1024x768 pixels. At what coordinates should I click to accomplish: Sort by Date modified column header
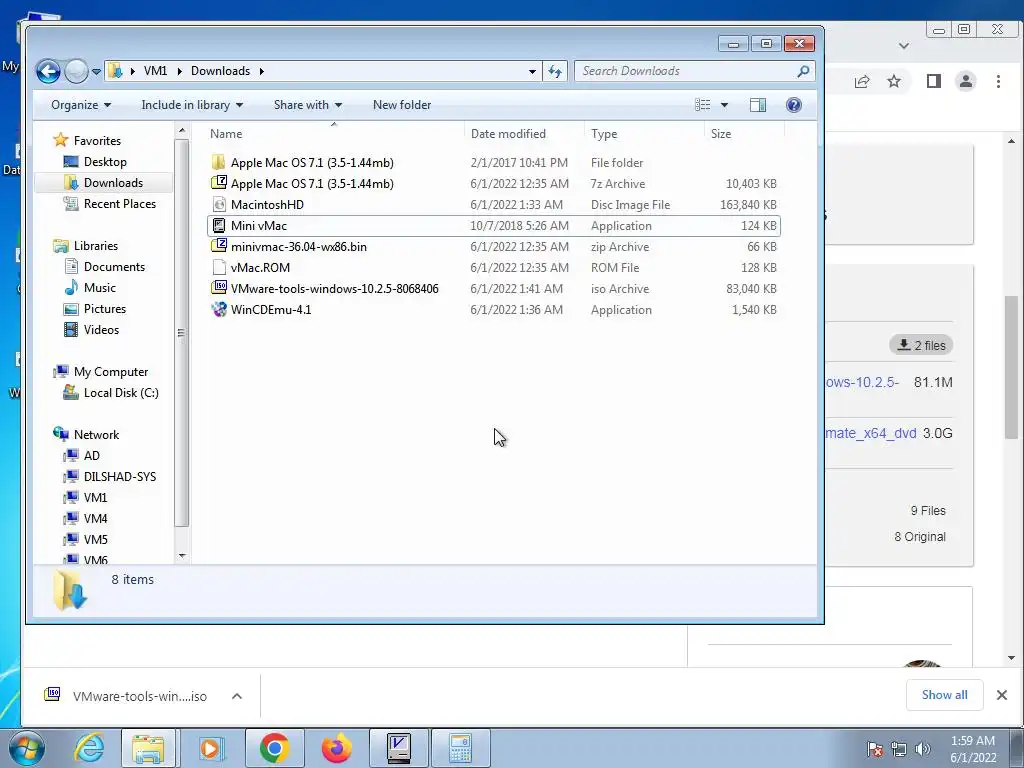[508, 134]
